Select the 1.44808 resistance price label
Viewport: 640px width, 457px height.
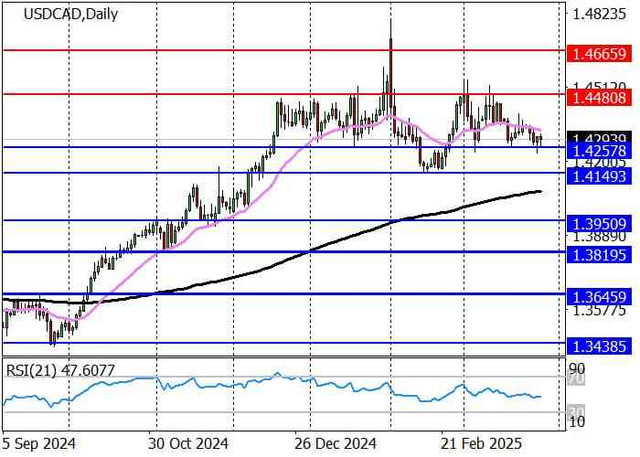tap(599, 98)
